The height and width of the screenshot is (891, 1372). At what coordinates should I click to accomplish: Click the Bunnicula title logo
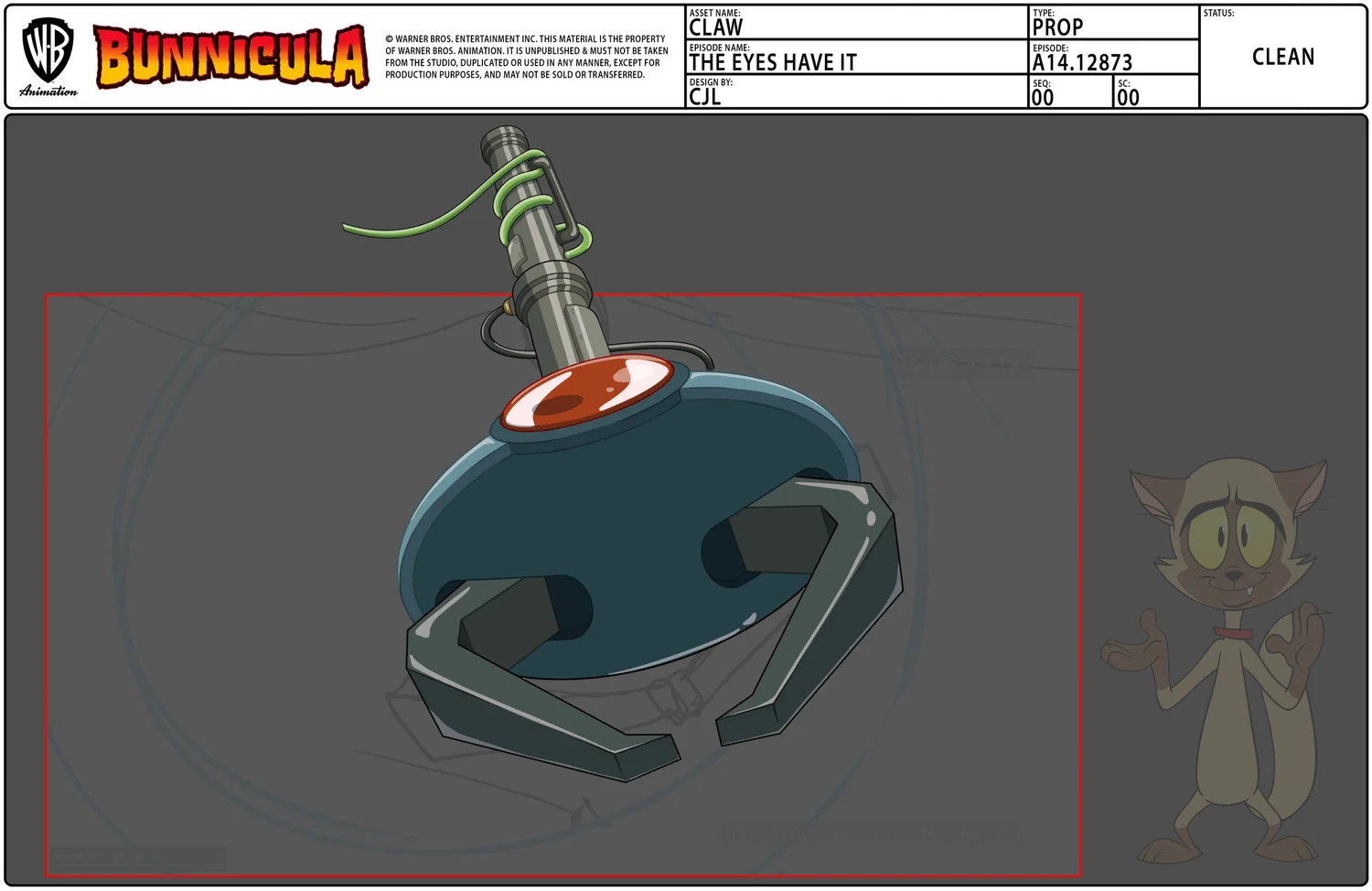(x=231, y=57)
